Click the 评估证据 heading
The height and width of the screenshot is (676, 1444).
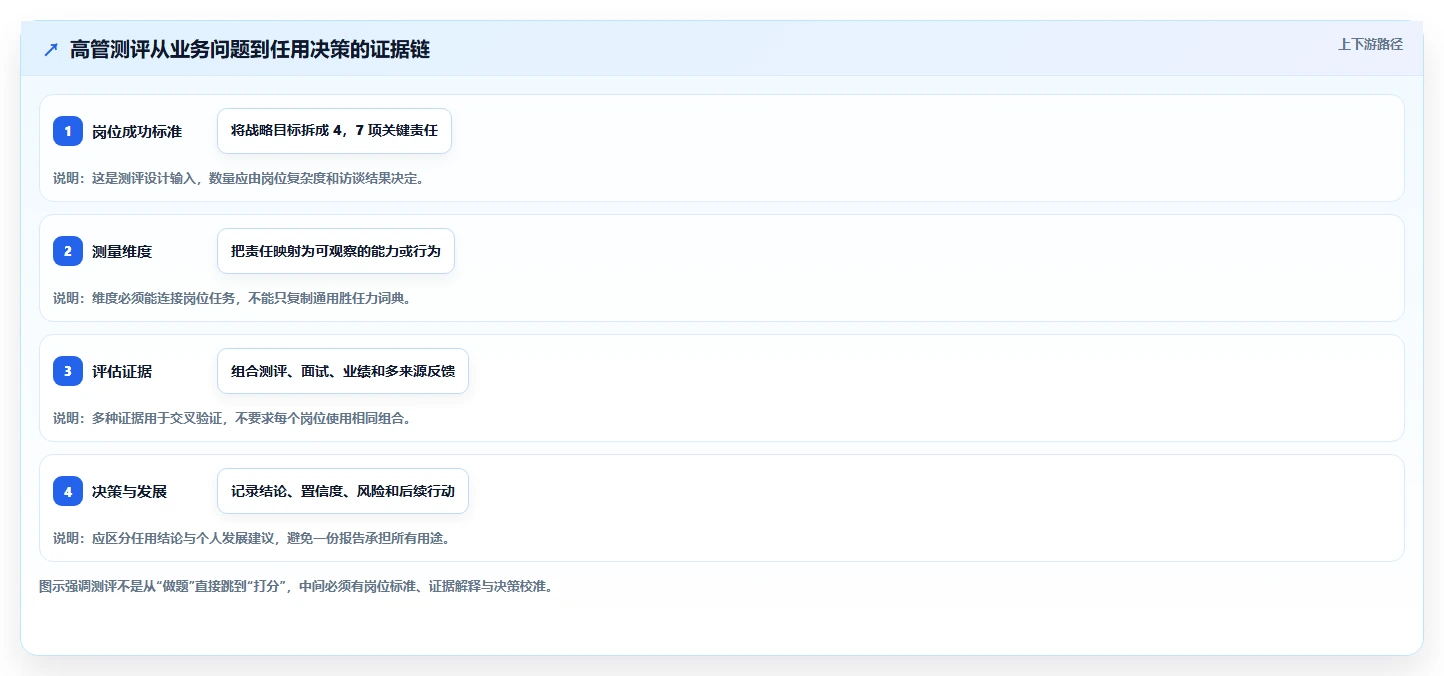pyautogui.click(x=122, y=371)
